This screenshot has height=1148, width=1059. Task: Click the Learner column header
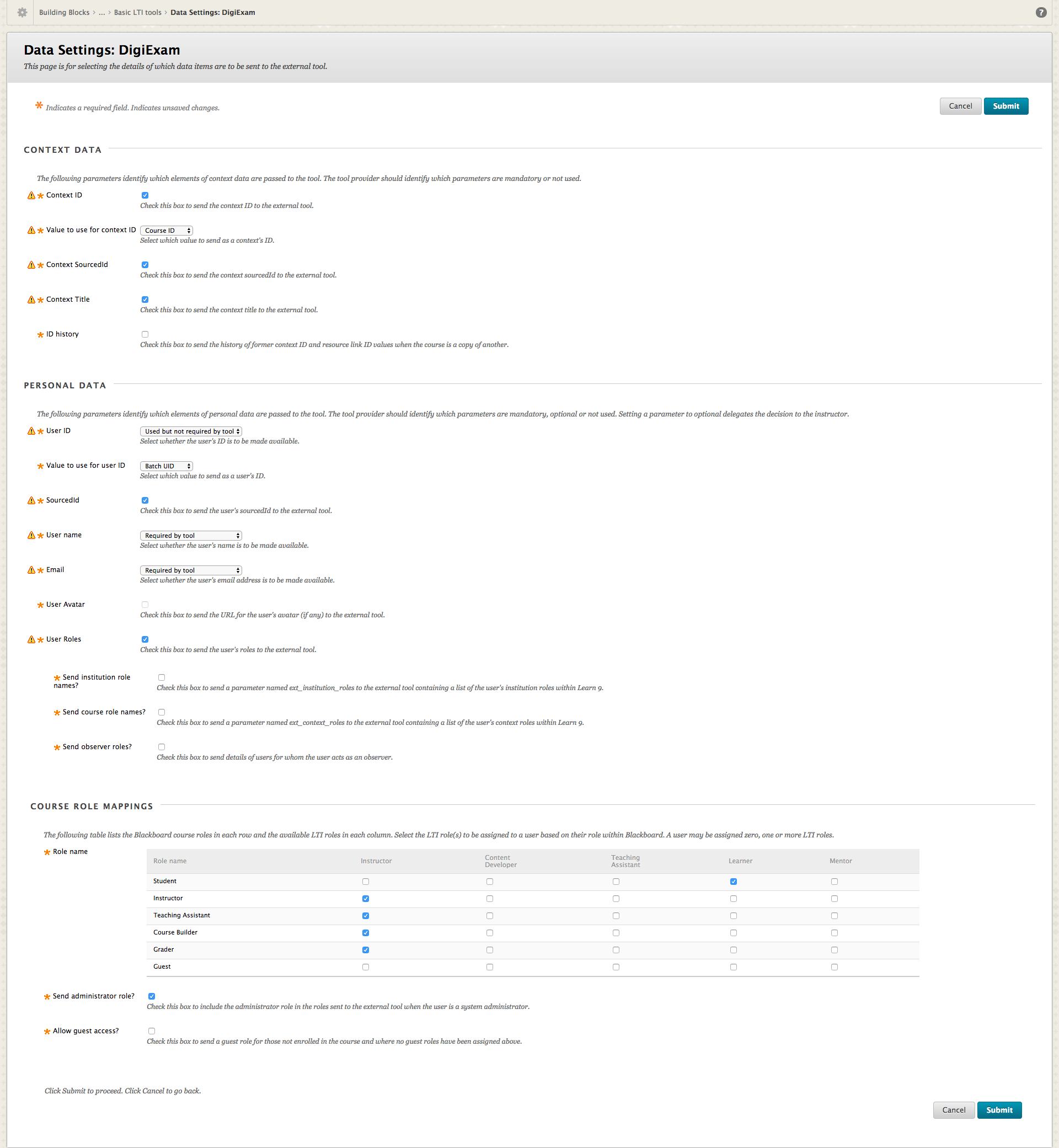[740, 862]
